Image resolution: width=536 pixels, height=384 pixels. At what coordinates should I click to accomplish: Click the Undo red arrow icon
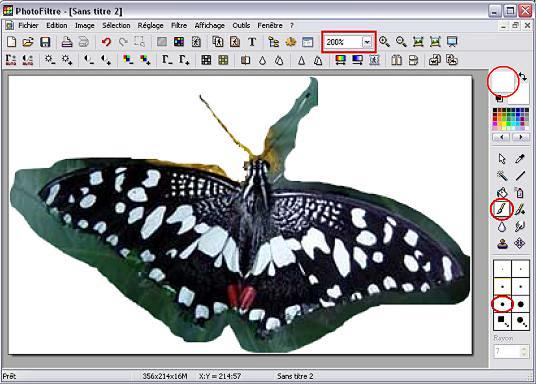106,42
